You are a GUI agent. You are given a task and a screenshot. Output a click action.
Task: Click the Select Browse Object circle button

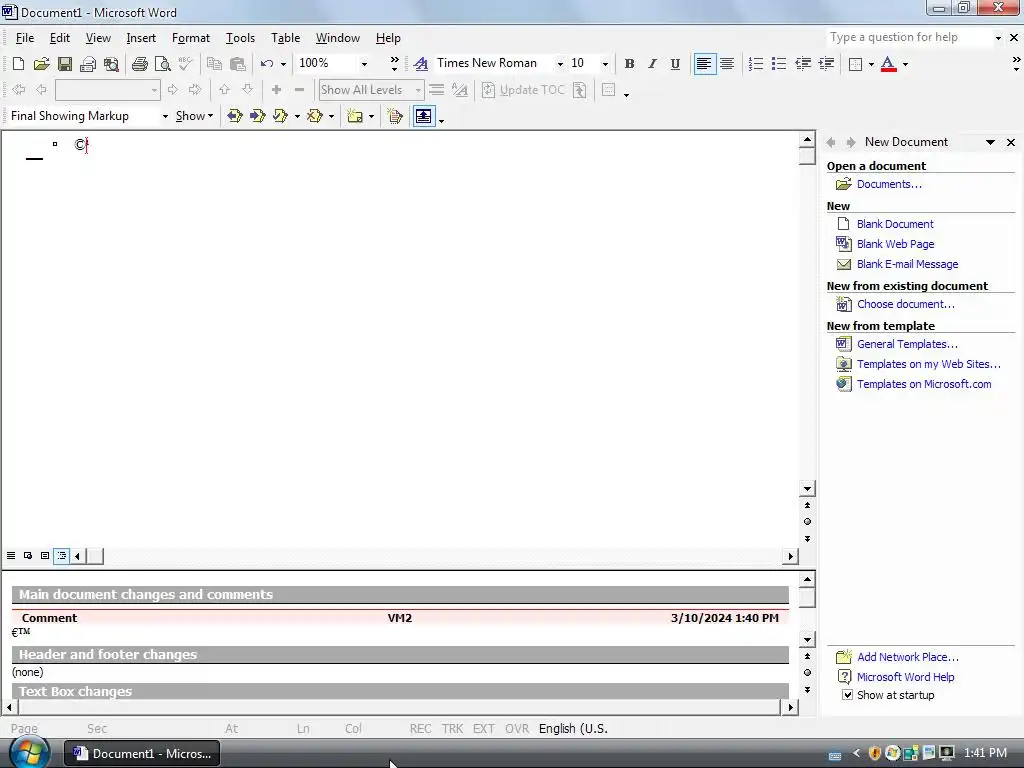click(x=807, y=522)
